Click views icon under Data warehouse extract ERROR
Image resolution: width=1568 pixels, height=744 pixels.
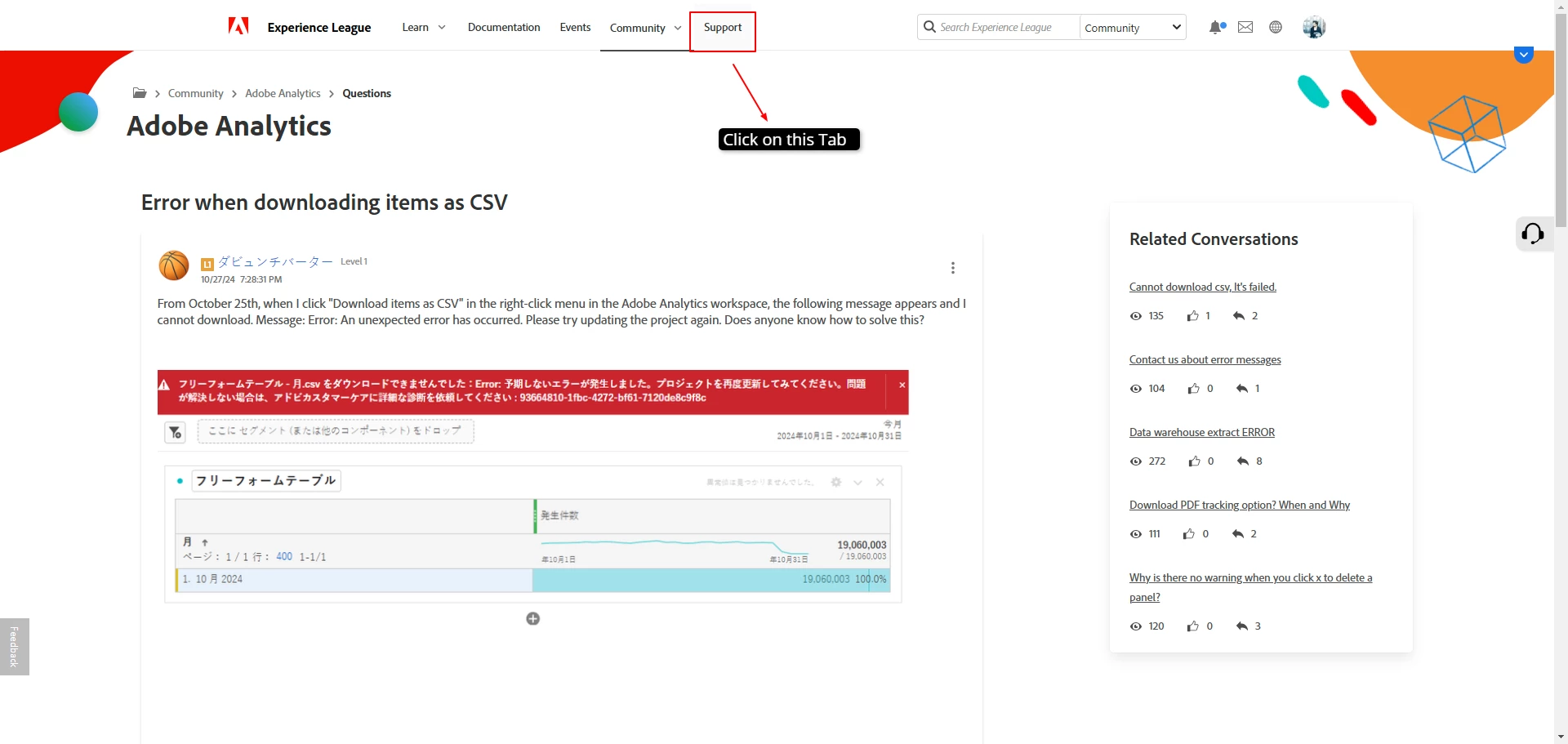pos(1136,461)
